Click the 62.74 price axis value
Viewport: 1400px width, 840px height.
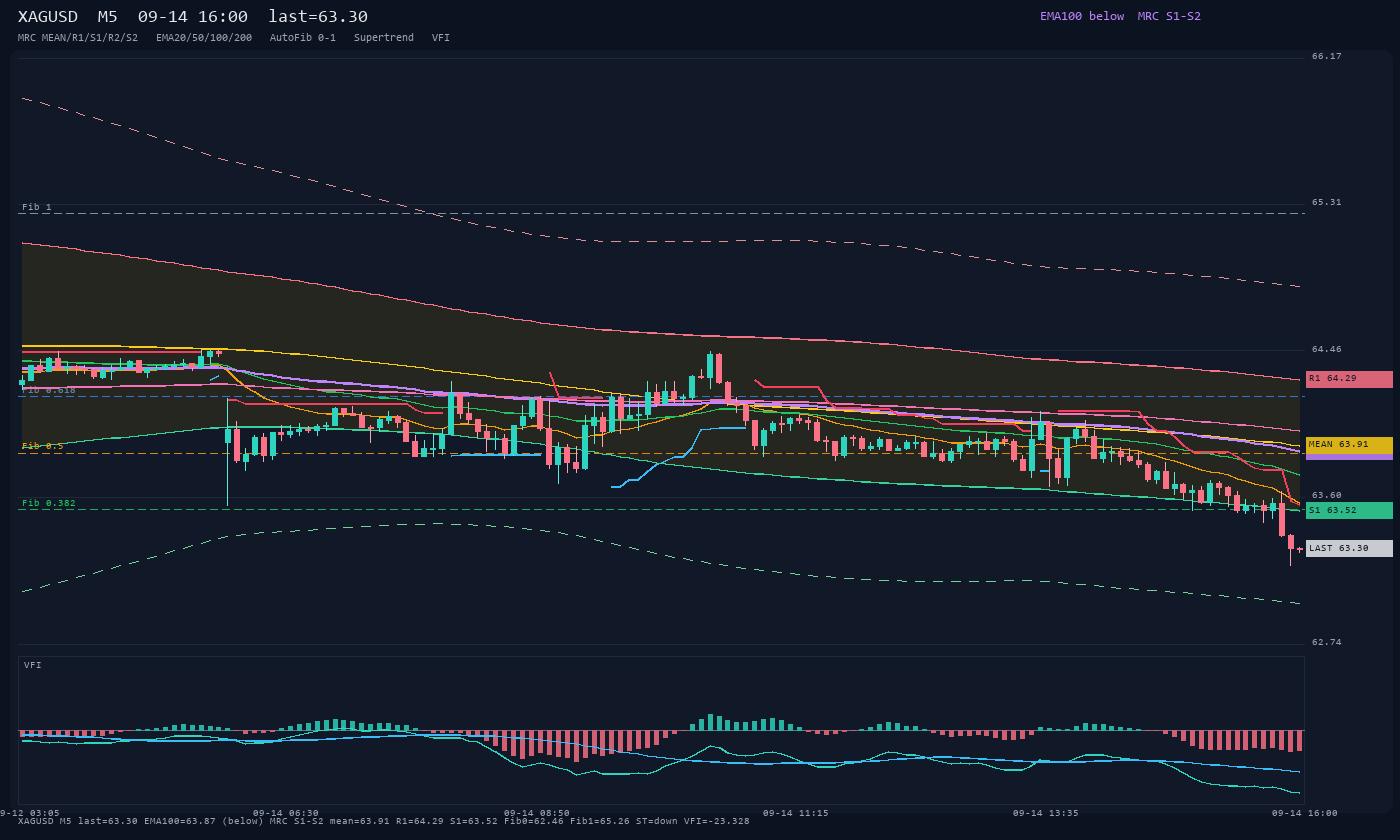pyautogui.click(x=1327, y=642)
